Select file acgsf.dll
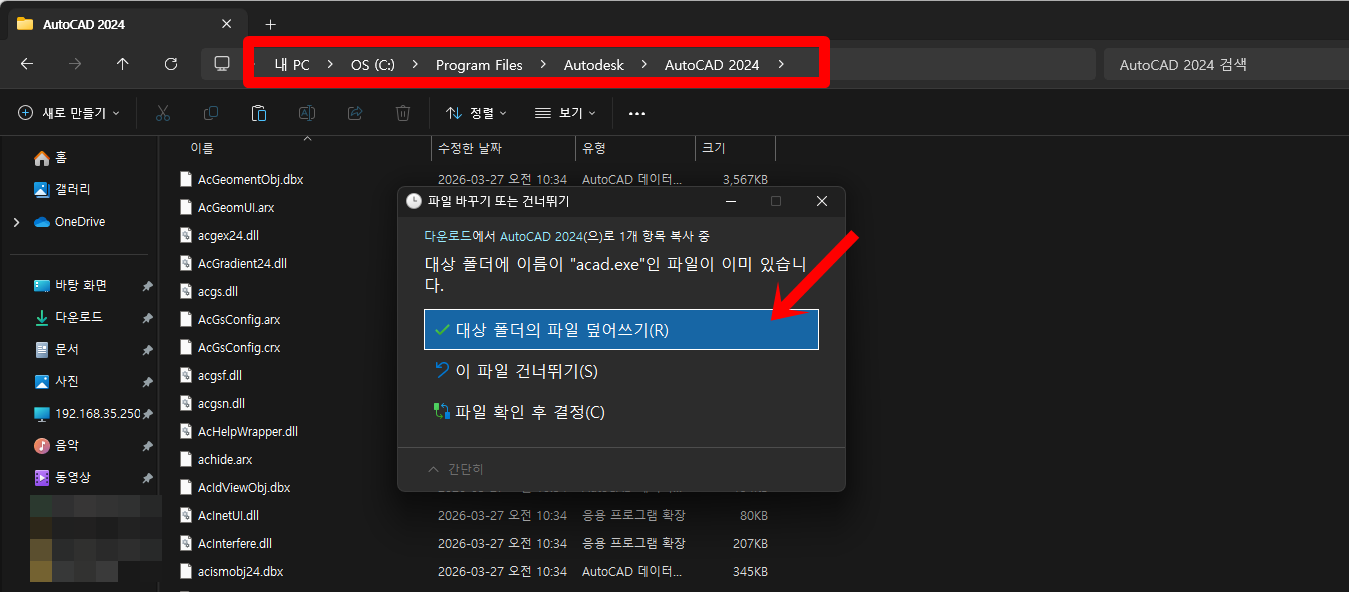The height and width of the screenshot is (592, 1349). click(x=220, y=376)
